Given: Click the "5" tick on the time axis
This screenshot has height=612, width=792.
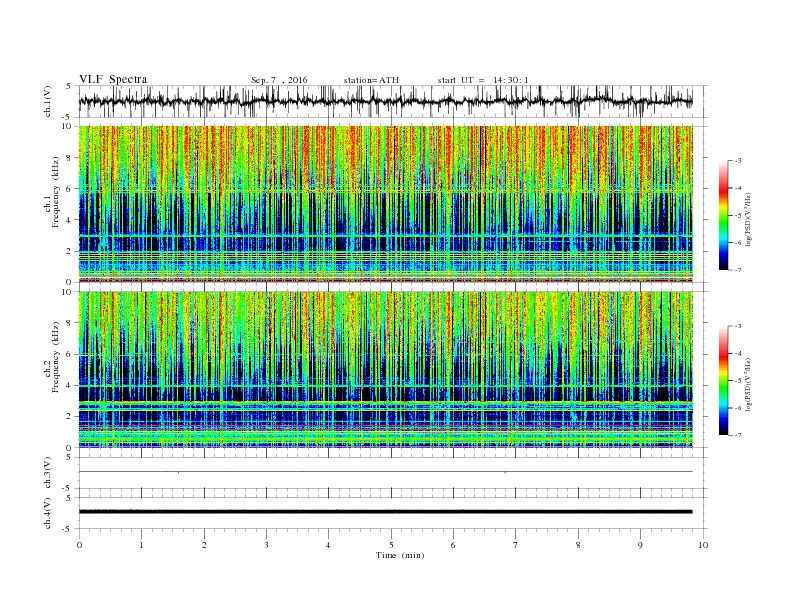Looking at the screenshot, I should [391, 545].
